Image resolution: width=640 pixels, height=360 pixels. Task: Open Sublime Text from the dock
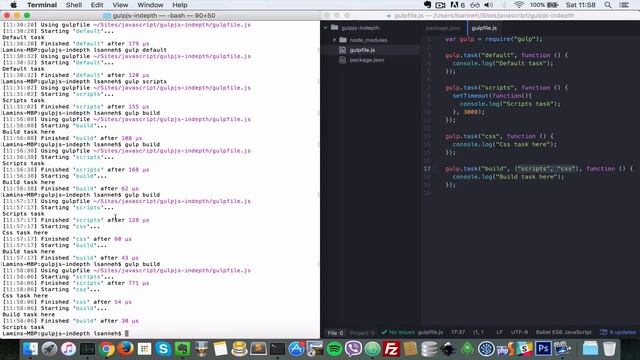pyautogui.click(x=258, y=349)
